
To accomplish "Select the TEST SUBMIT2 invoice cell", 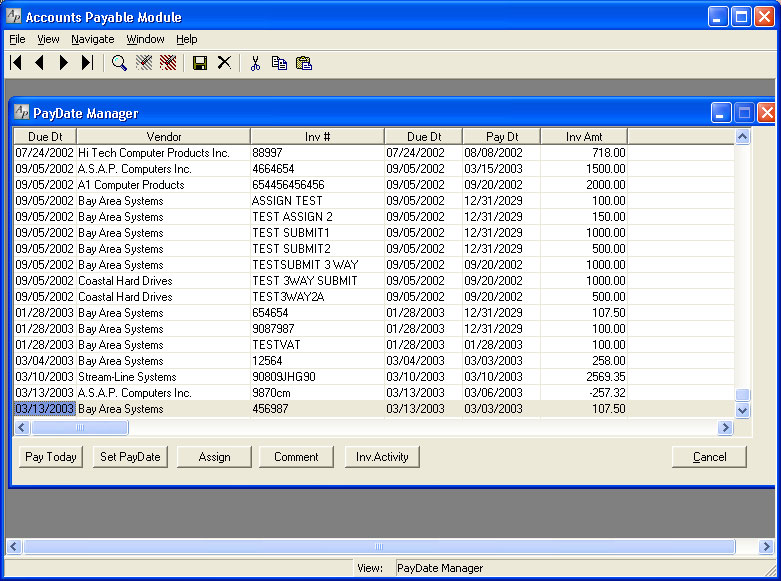I will point(317,249).
